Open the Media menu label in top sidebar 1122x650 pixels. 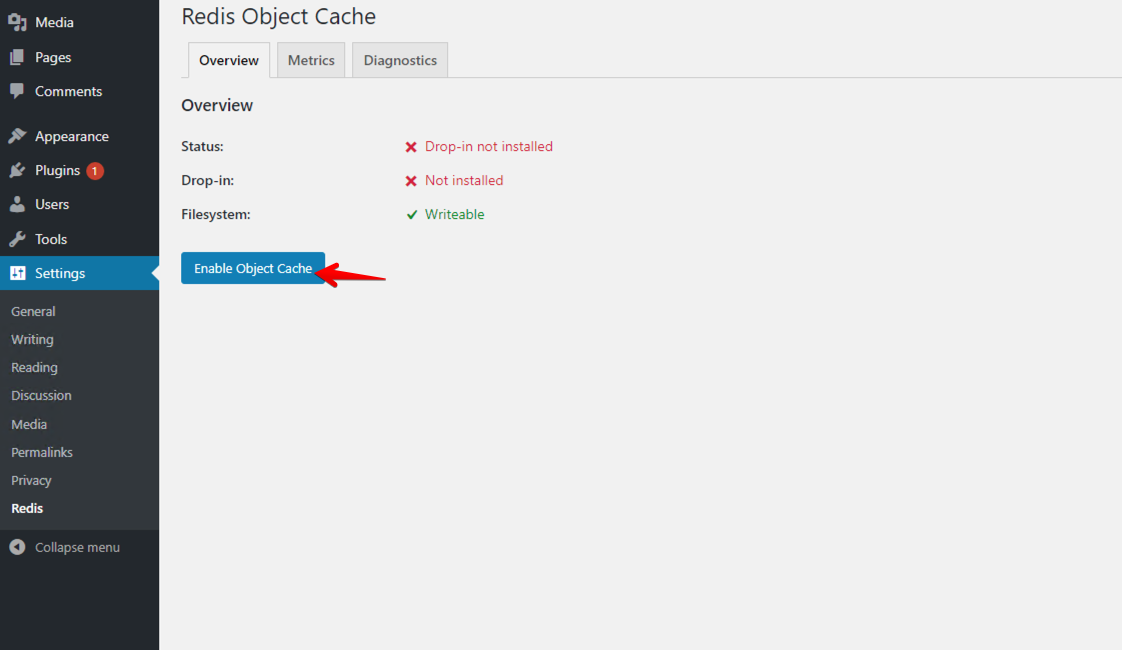click(54, 22)
